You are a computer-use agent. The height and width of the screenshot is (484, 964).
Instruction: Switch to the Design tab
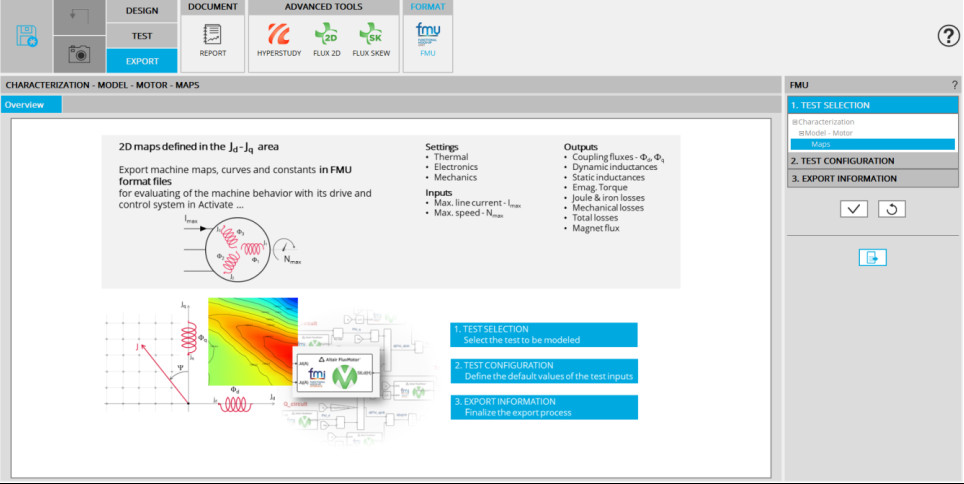tap(142, 11)
